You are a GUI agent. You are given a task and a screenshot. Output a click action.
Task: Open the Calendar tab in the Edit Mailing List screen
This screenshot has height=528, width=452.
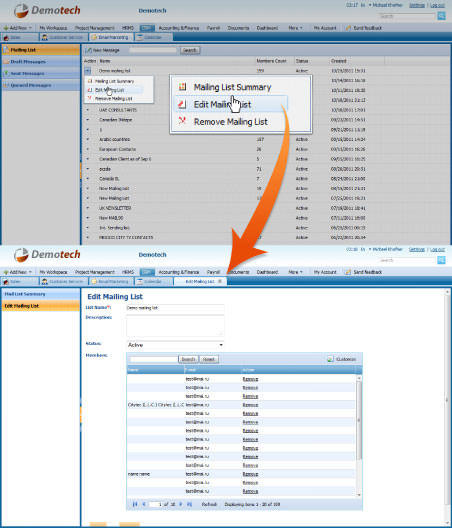pos(153,281)
